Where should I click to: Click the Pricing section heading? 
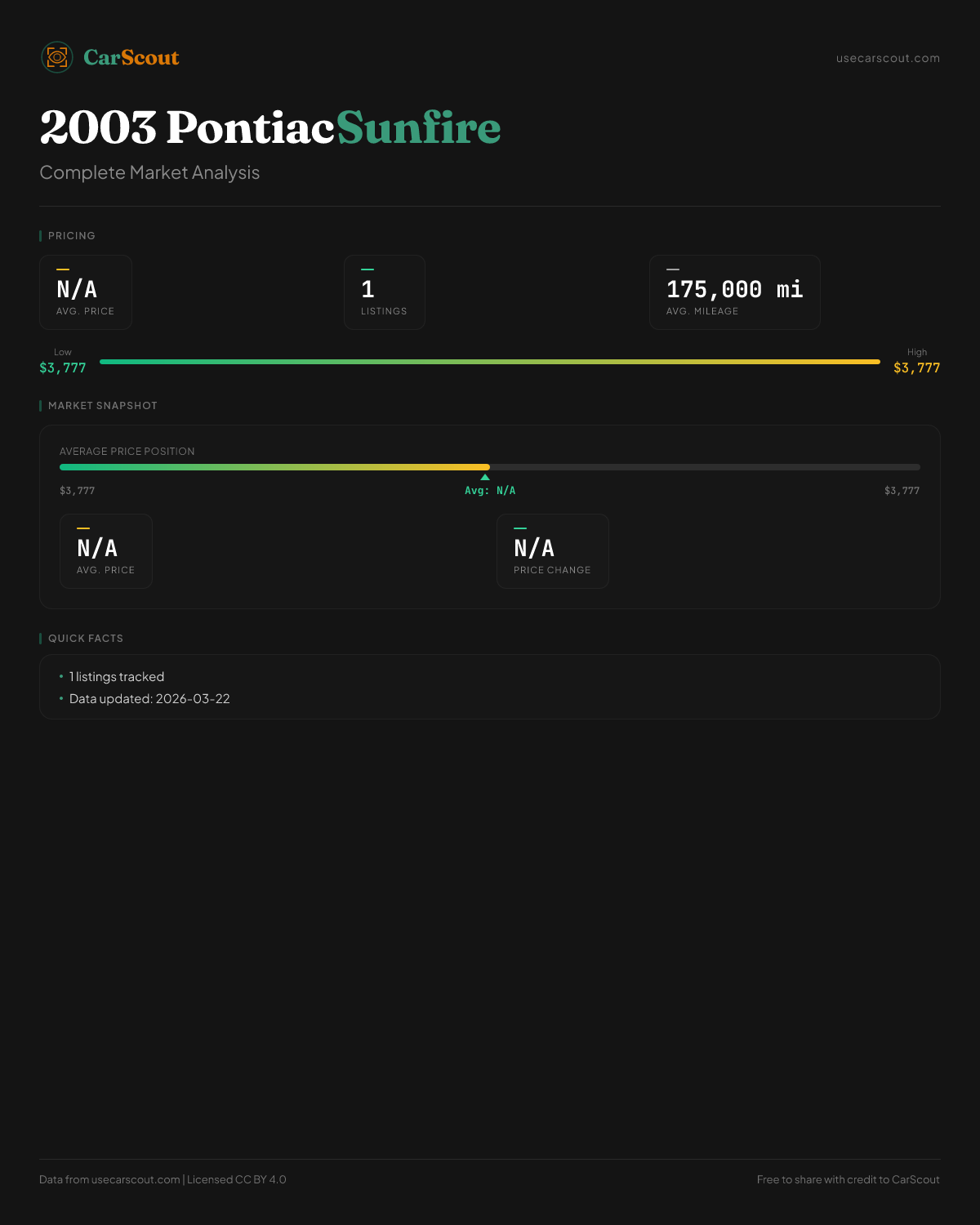point(72,236)
